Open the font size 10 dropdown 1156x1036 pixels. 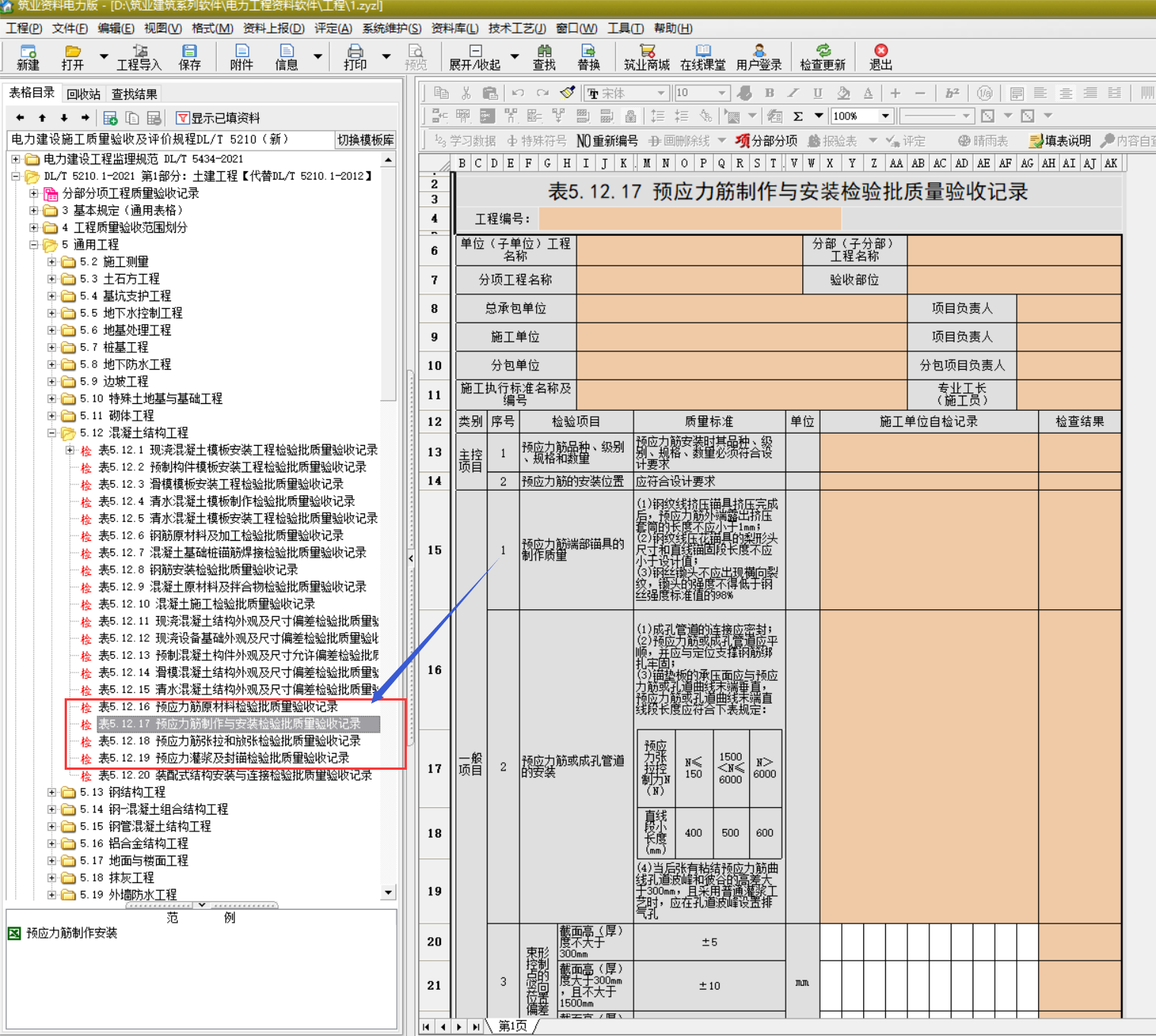(722, 94)
